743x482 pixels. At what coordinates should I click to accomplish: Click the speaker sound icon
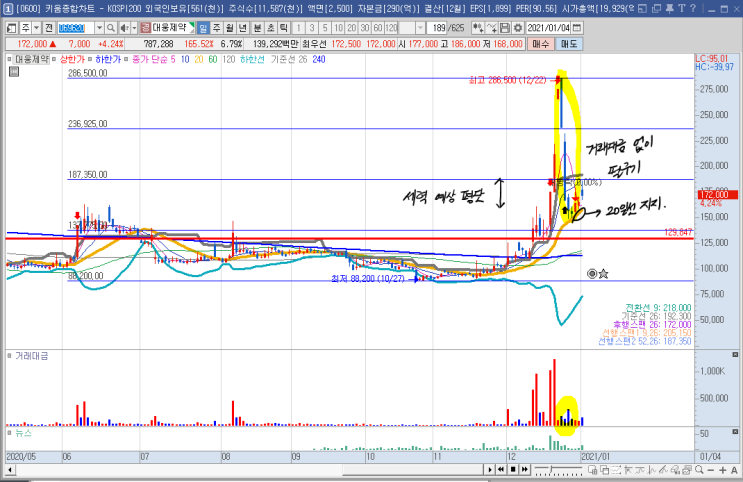tap(124, 28)
